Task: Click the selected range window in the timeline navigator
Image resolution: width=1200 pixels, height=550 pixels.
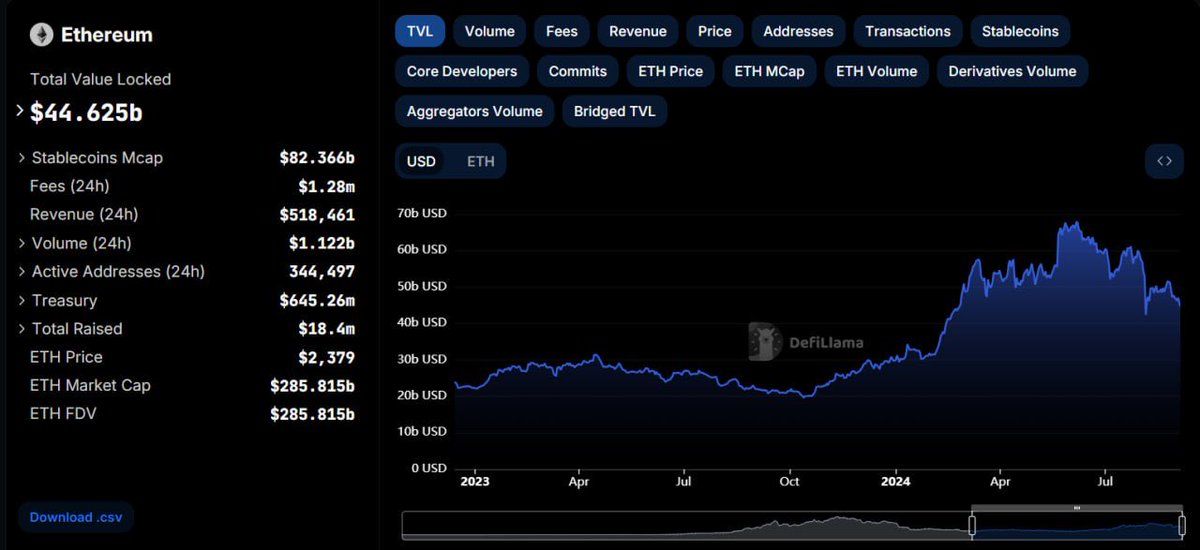Action: (x=1077, y=527)
